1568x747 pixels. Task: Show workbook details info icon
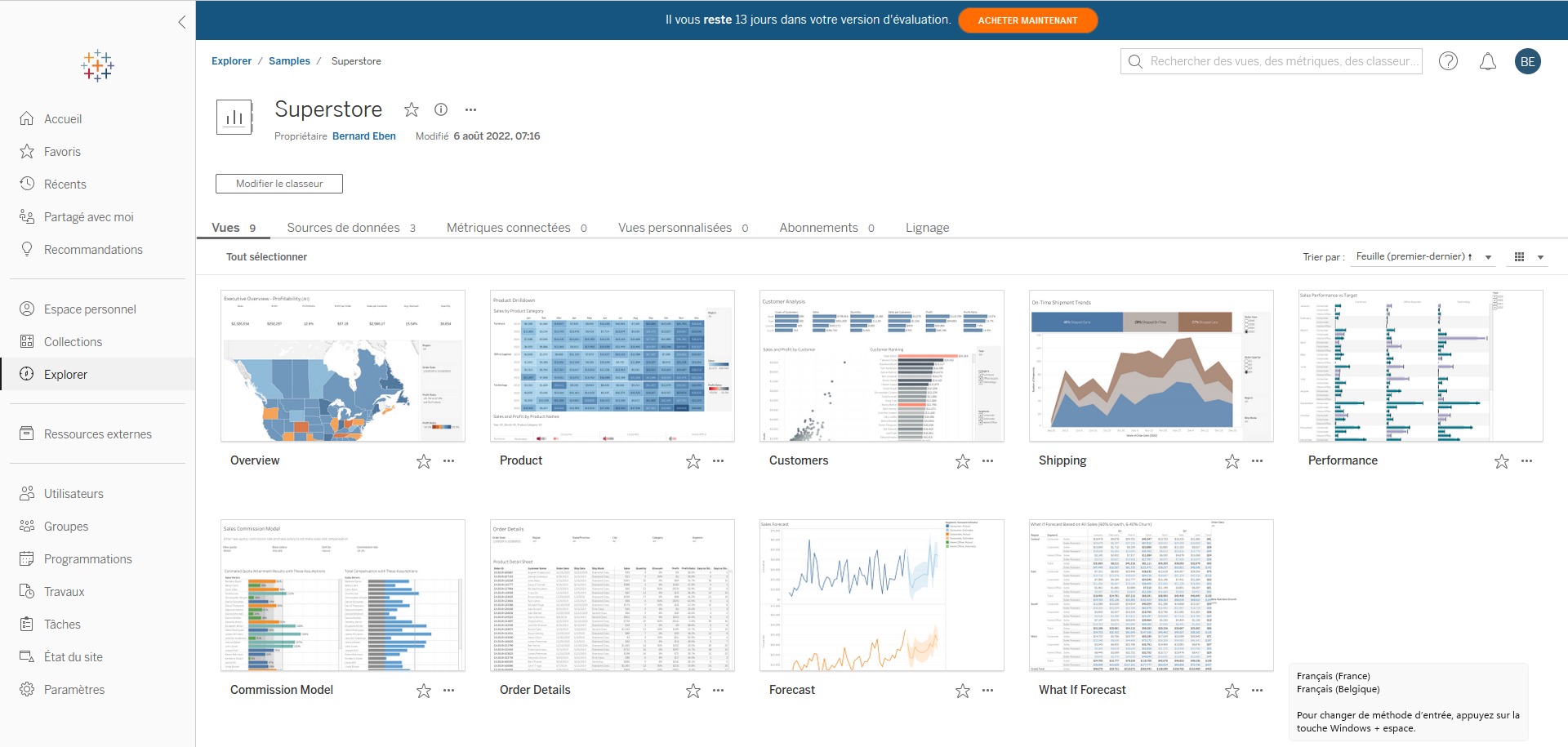441,109
